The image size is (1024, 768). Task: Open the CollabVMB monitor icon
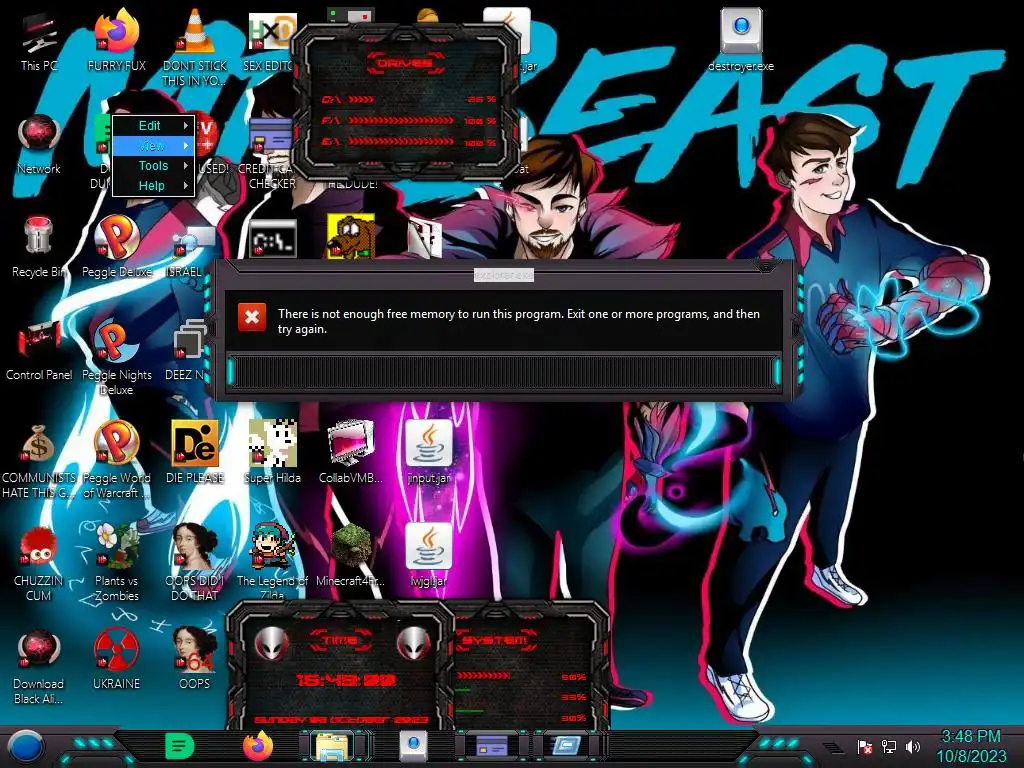pyautogui.click(x=351, y=452)
